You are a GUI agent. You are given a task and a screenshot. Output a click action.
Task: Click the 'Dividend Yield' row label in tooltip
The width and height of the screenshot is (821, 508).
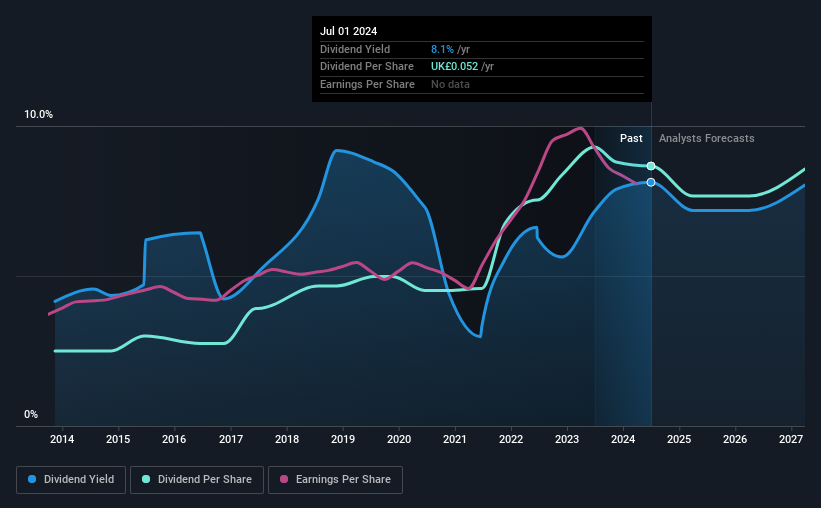[x=355, y=49]
